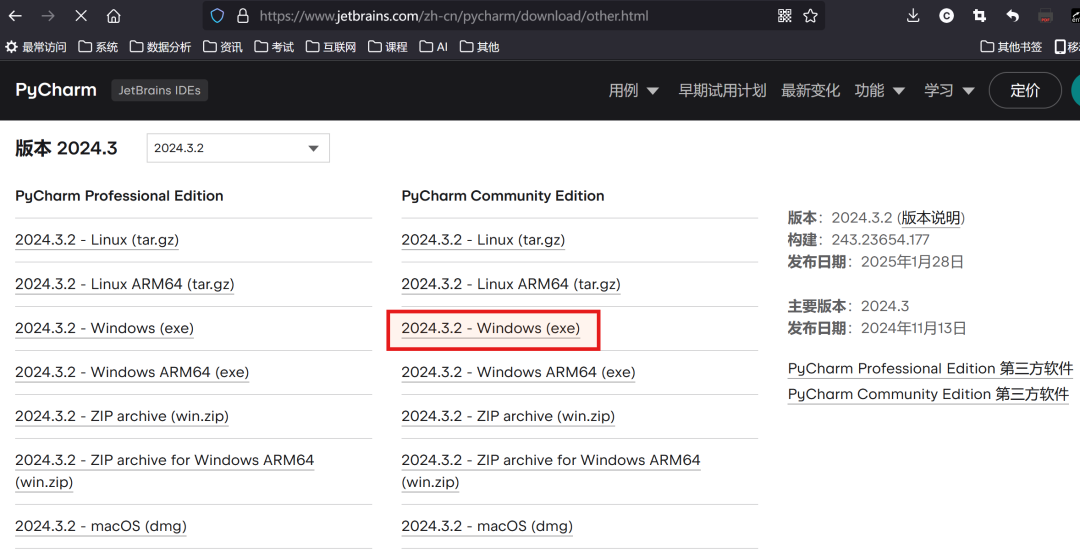The image size is (1080, 558).
Task: Open the browser downloads panel
Action: 913,16
